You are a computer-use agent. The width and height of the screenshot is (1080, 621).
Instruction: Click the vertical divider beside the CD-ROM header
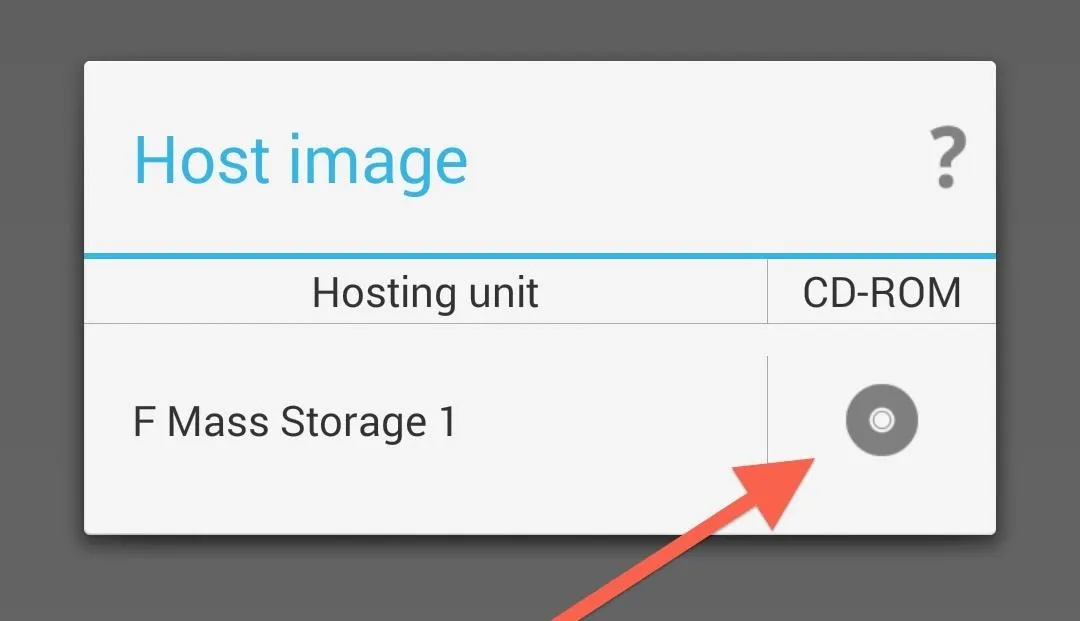767,291
